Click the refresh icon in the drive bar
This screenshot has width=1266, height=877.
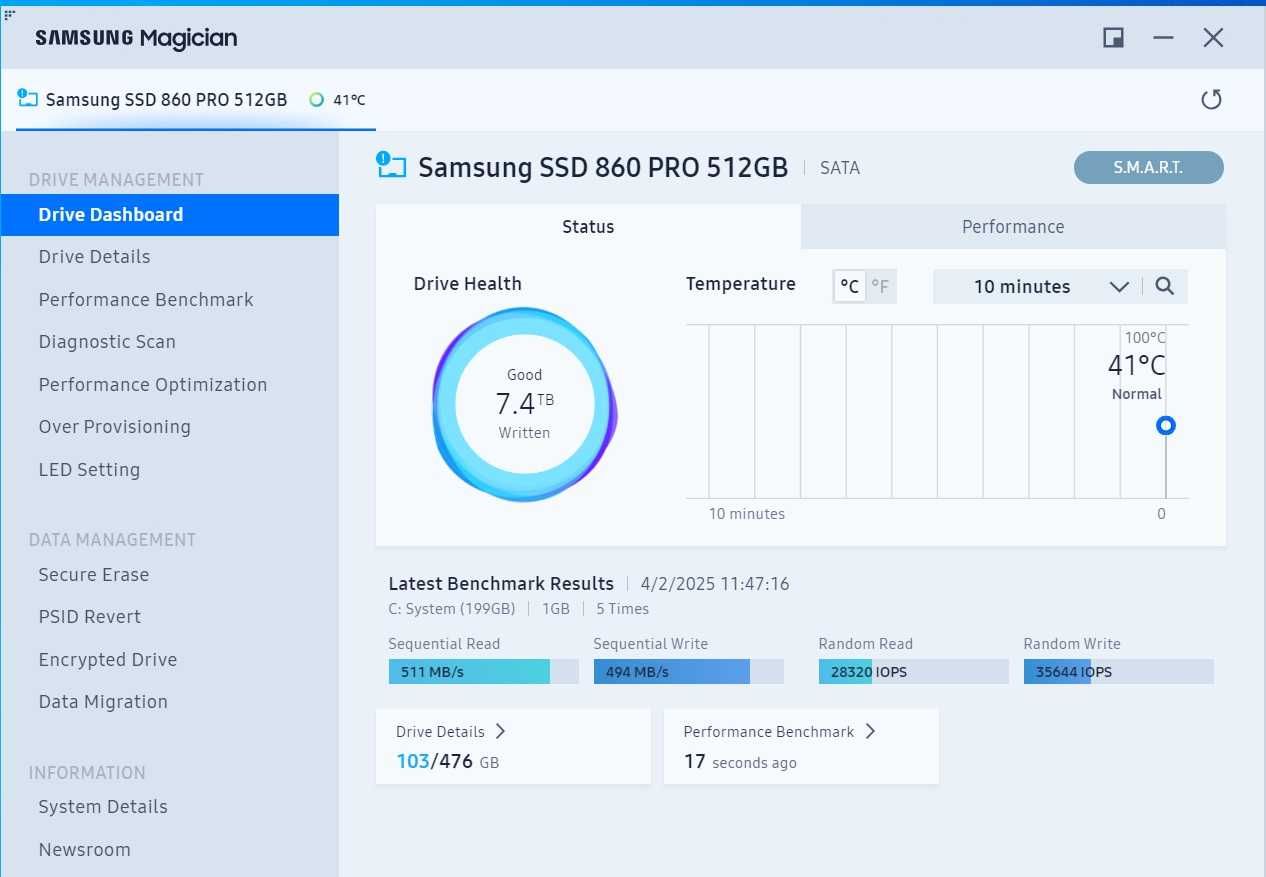(1211, 99)
